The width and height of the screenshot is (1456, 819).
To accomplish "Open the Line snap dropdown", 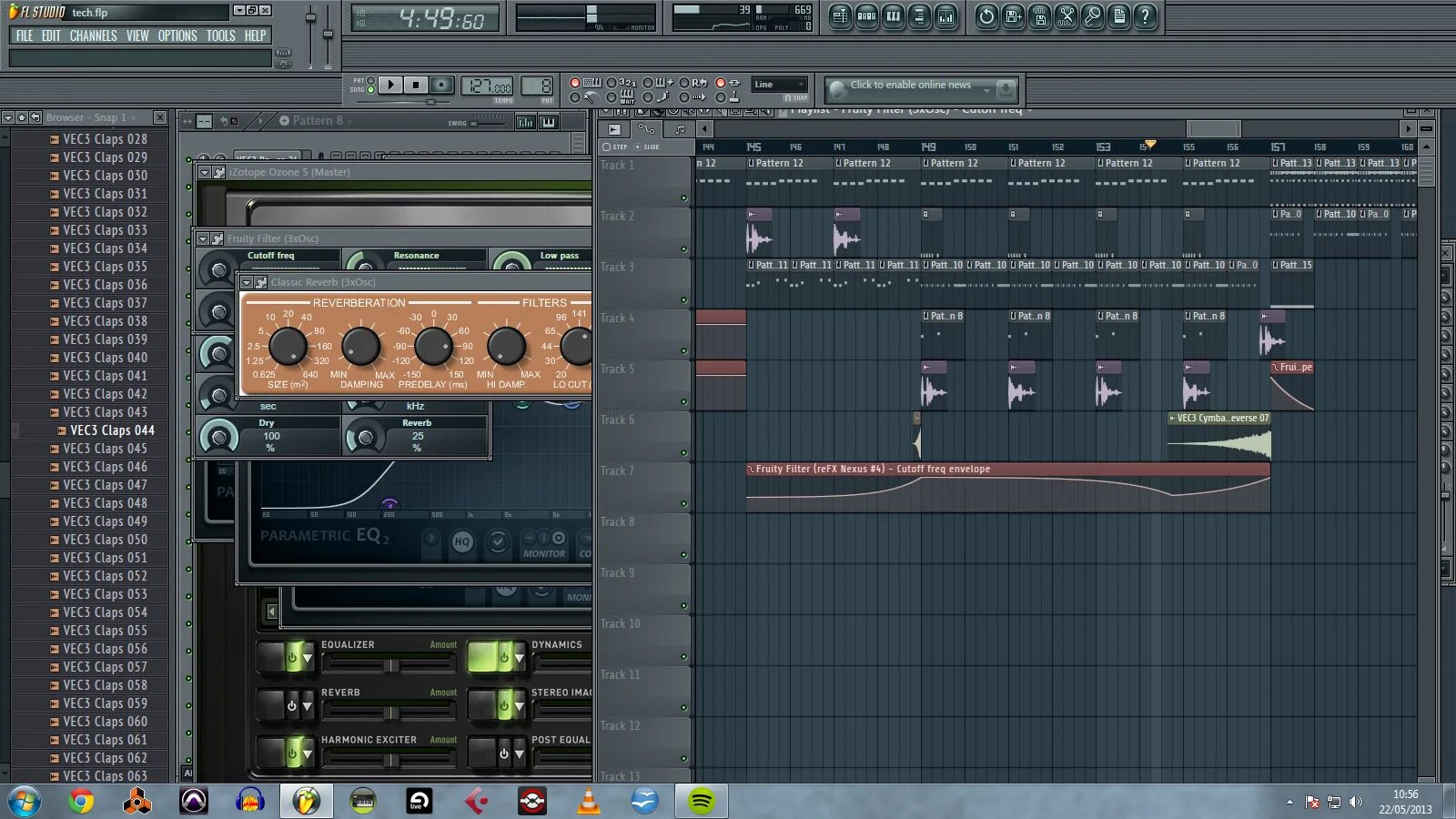I will coord(779,85).
